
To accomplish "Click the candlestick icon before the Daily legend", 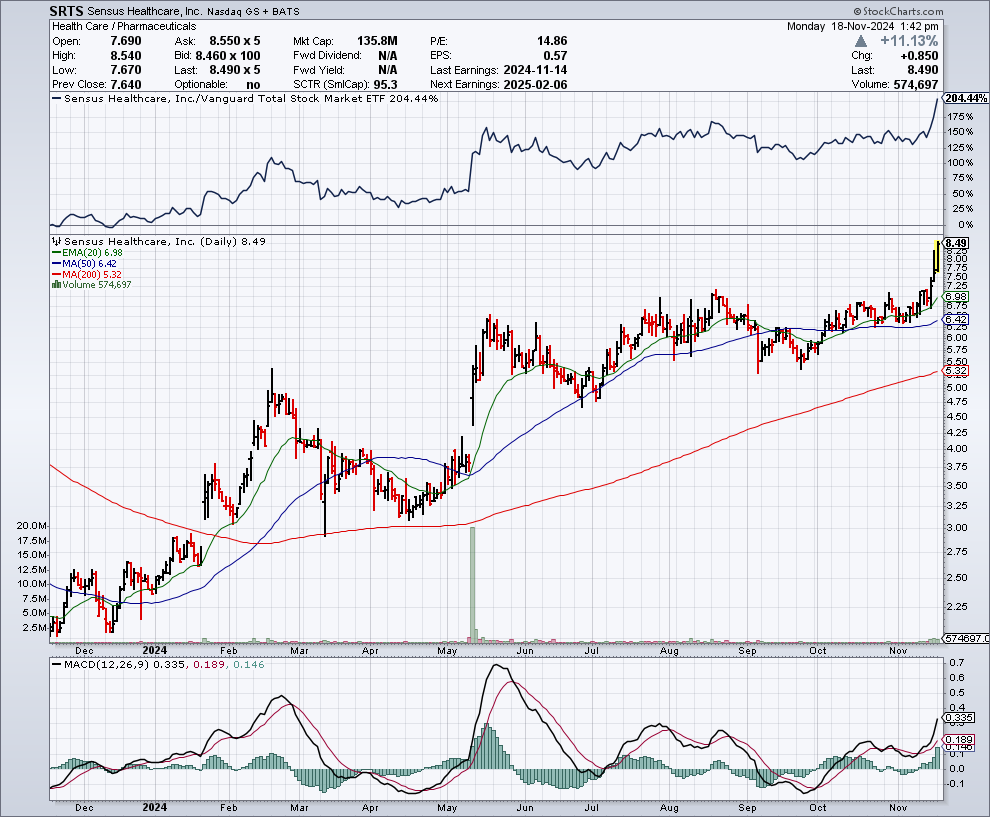I will tap(56, 241).
